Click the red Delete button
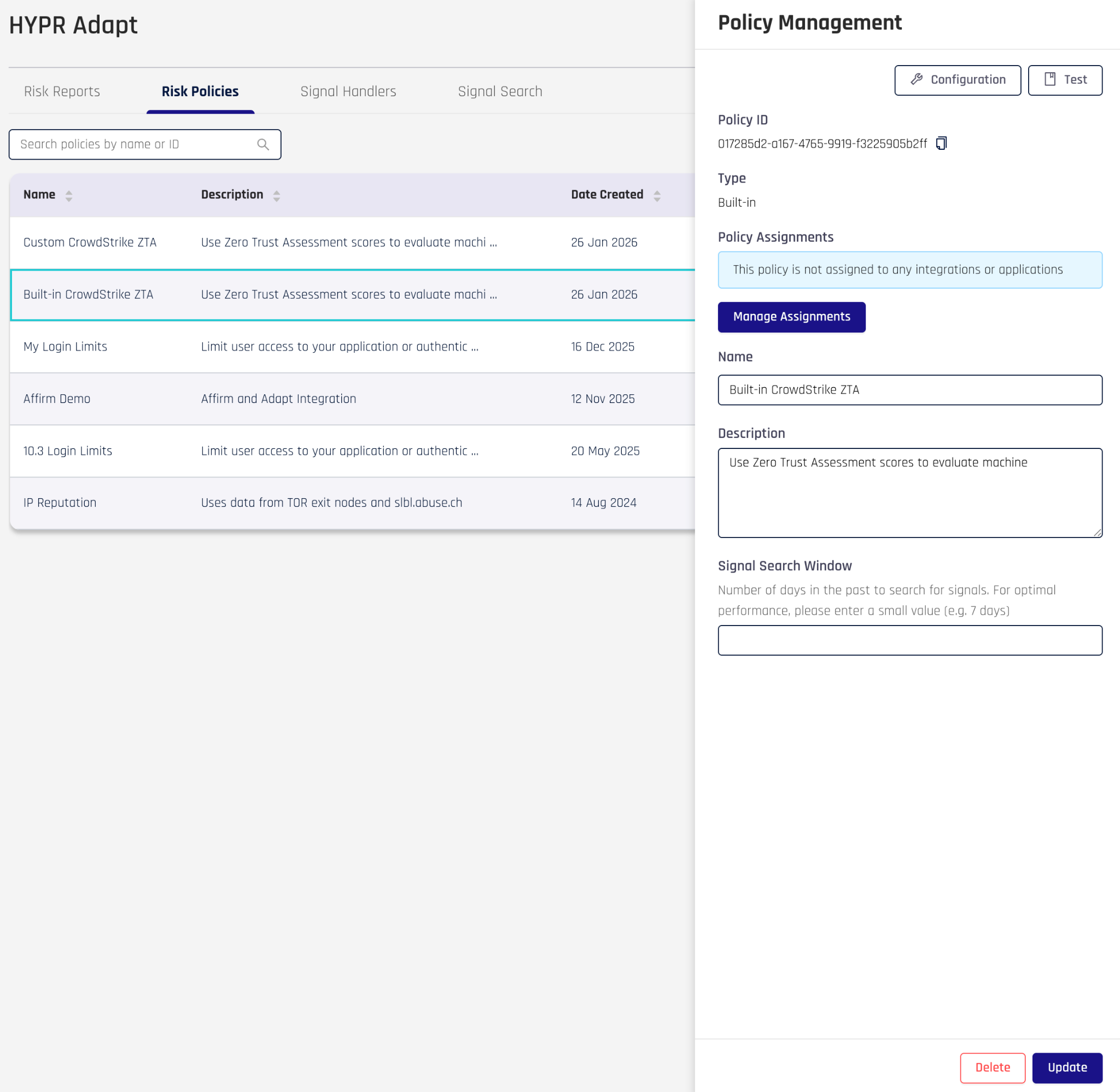This screenshot has height=1092, width=1120. pyautogui.click(x=992, y=1067)
